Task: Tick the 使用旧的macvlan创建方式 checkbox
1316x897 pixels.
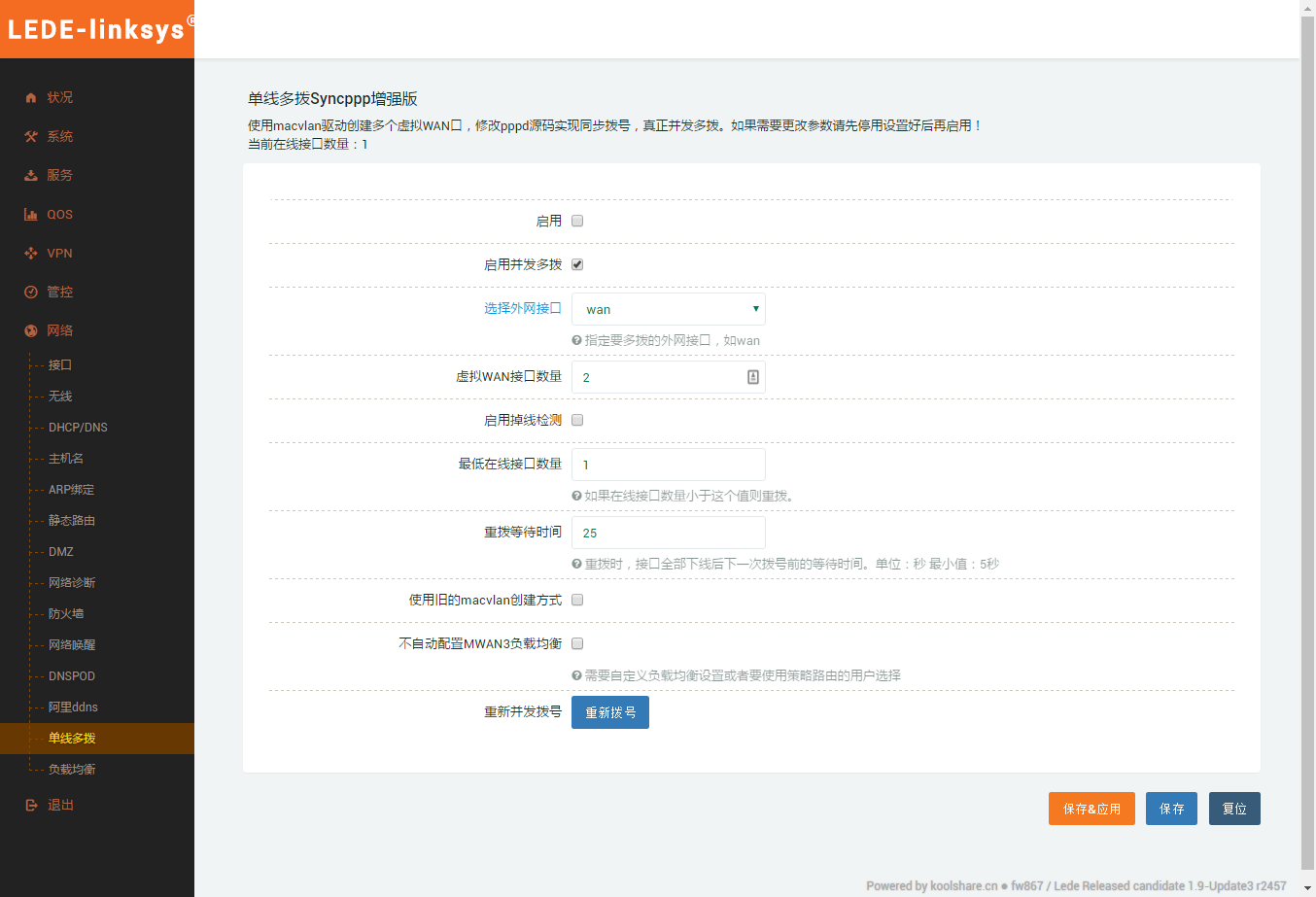Action: pos(577,600)
